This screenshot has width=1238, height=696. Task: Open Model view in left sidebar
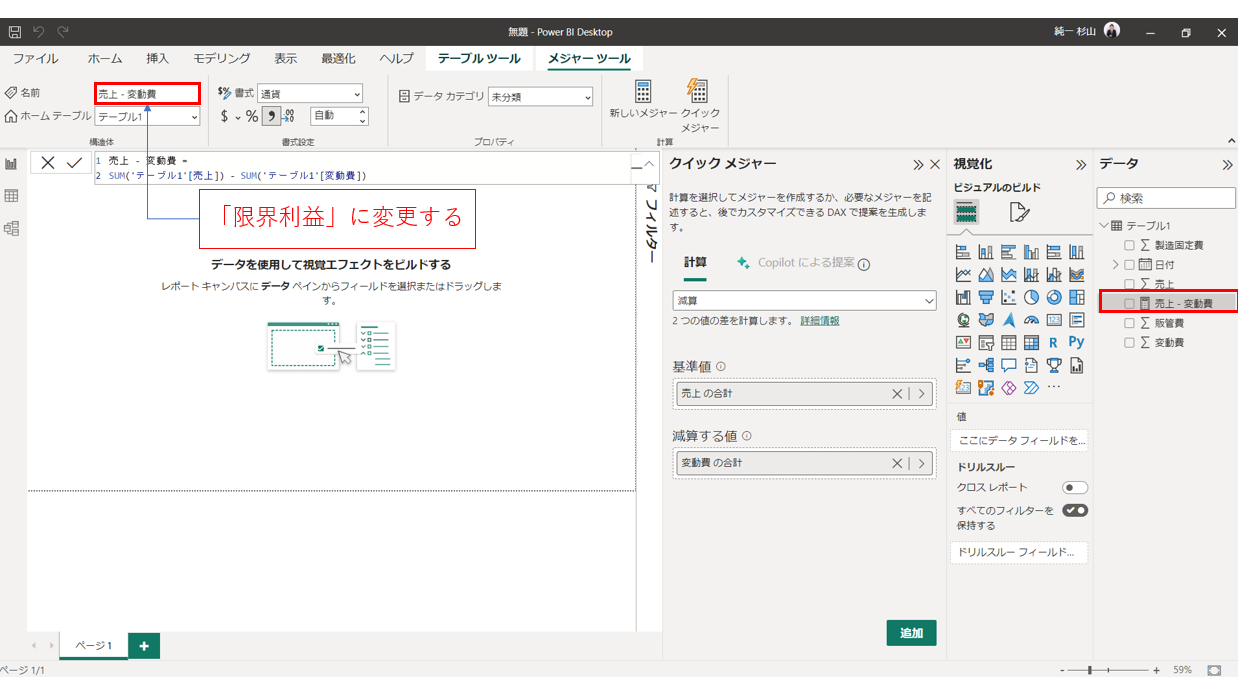coord(12,228)
